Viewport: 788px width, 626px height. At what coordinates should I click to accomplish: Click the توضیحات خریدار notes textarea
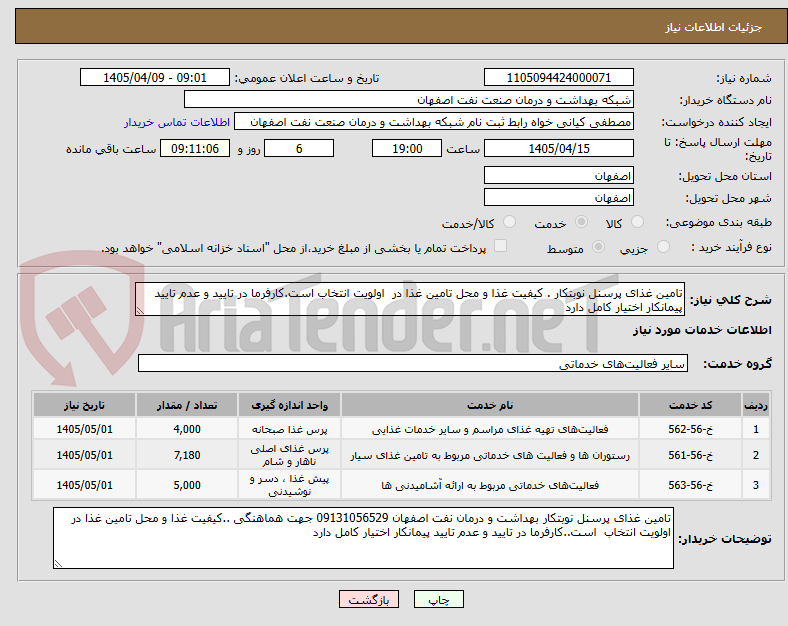tap(363, 538)
